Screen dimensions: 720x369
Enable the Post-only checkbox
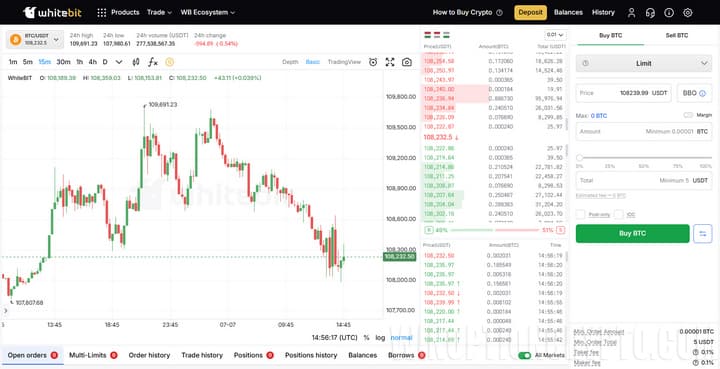(580, 214)
